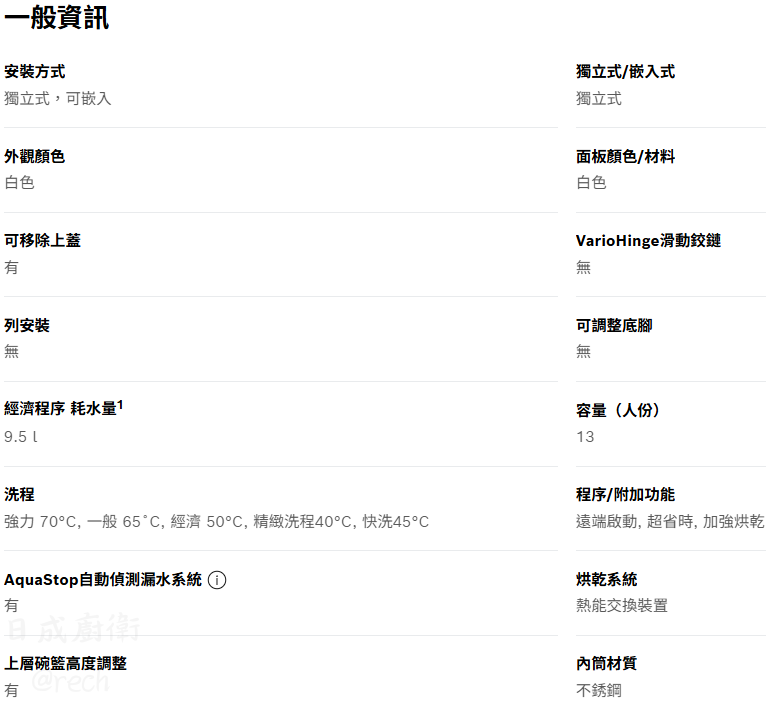Screen dimensions: 766x702
Task: Select the 外觀顏色 label
Action: (x=35, y=156)
